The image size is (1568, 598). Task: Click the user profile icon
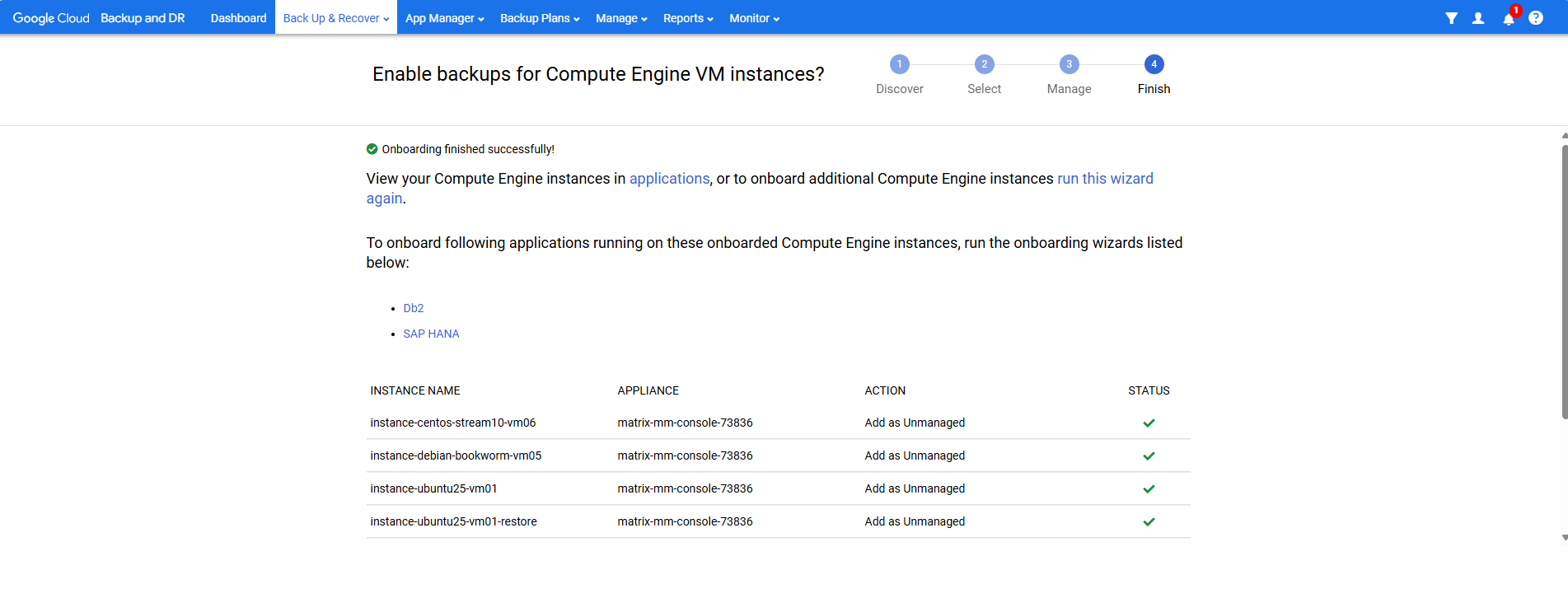point(1478,18)
